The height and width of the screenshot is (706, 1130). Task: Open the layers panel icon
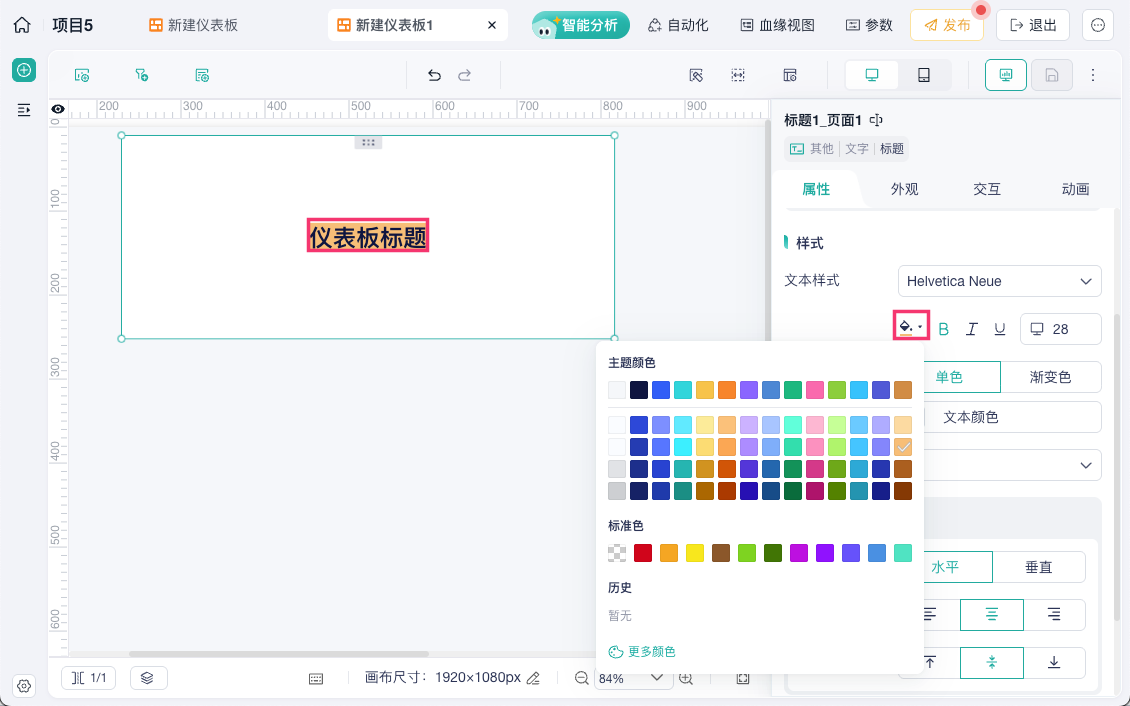(148, 678)
